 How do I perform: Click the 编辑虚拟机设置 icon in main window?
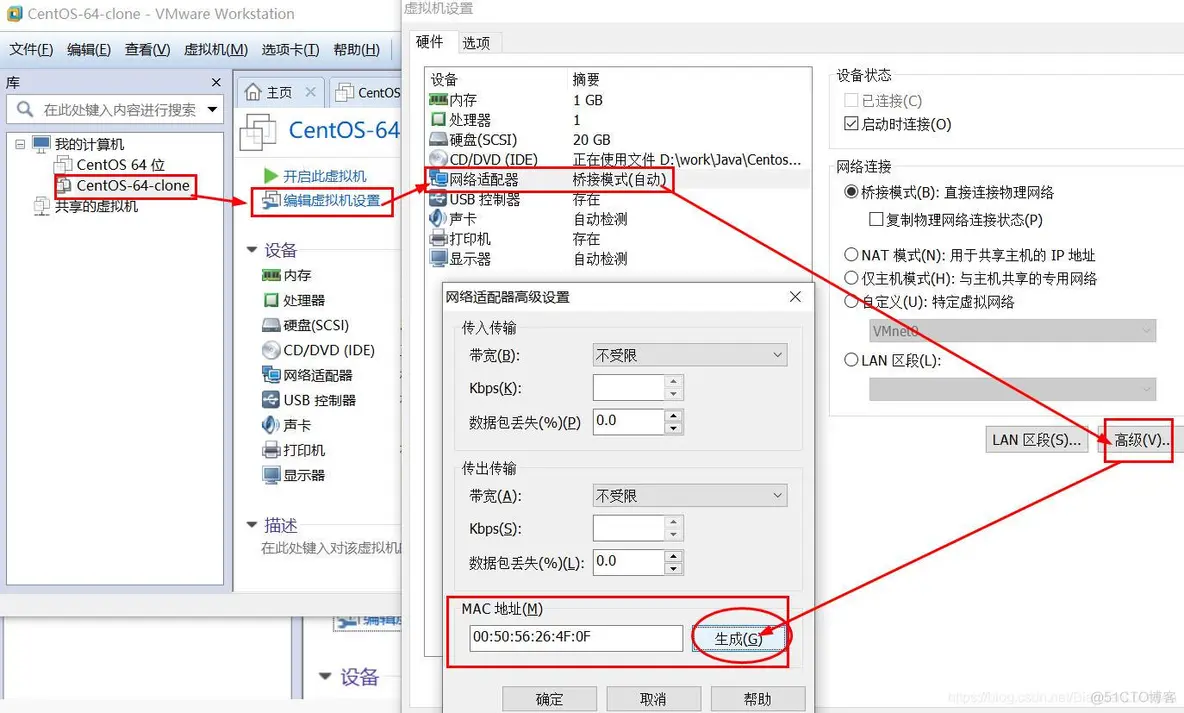(x=270, y=200)
